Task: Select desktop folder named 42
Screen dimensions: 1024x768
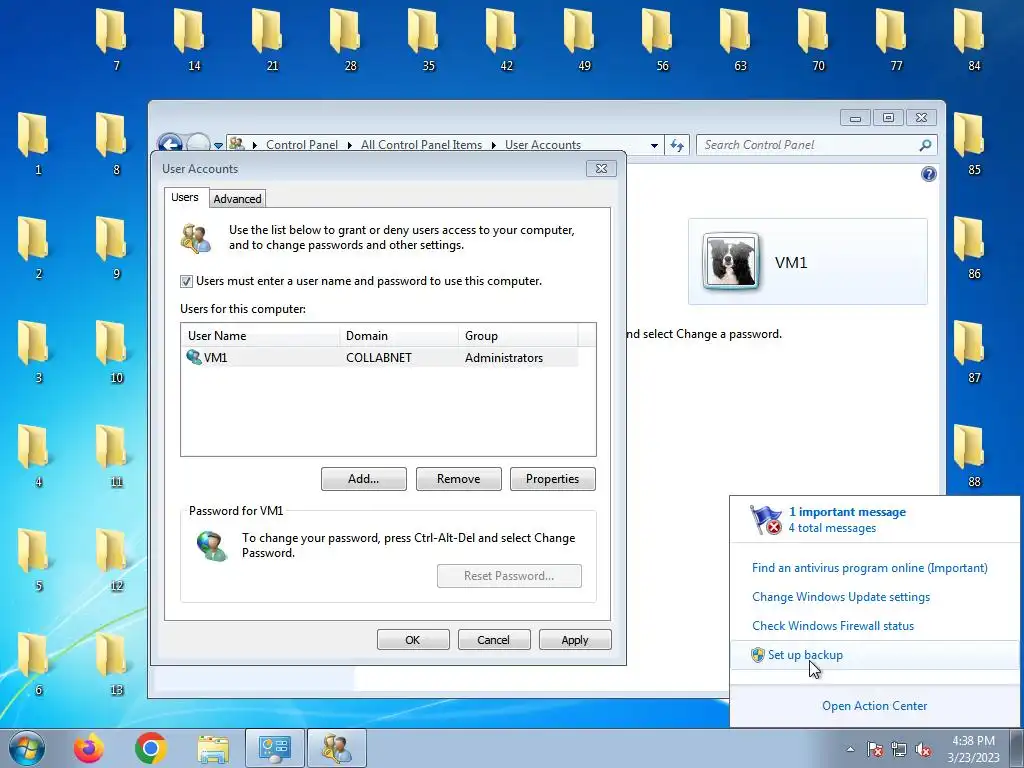Action: [x=503, y=39]
